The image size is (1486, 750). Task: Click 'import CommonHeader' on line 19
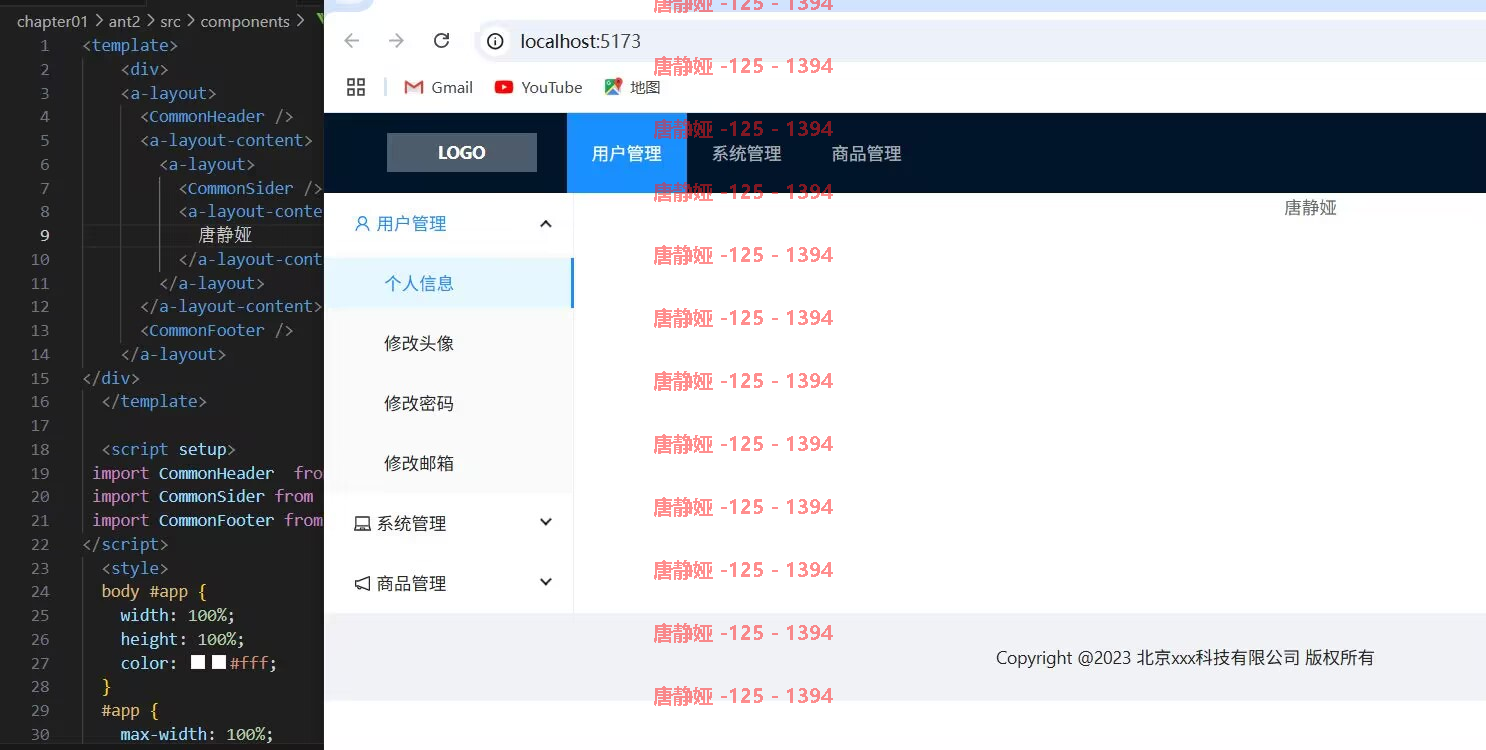pyautogui.click(x=183, y=473)
